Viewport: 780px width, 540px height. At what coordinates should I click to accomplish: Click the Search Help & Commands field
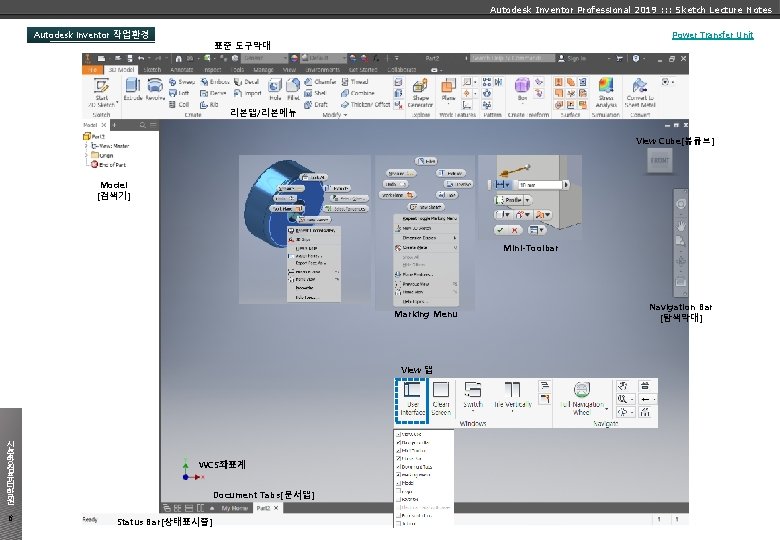(x=512, y=58)
